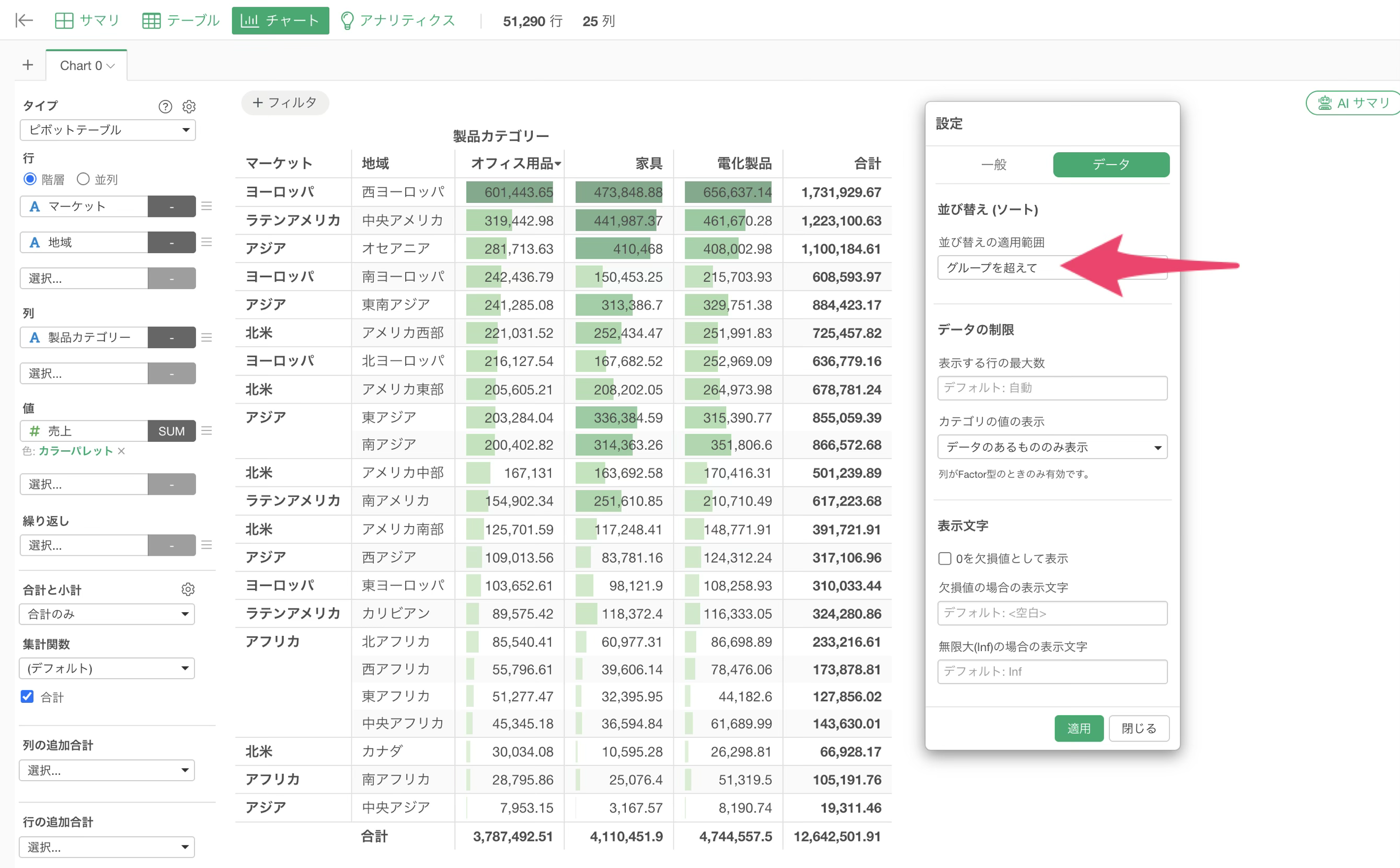Image resolution: width=1400 pixels, height=868 pixels.
Task: Click the 表示する行の最大数 input field
Action: [1052, 388]
